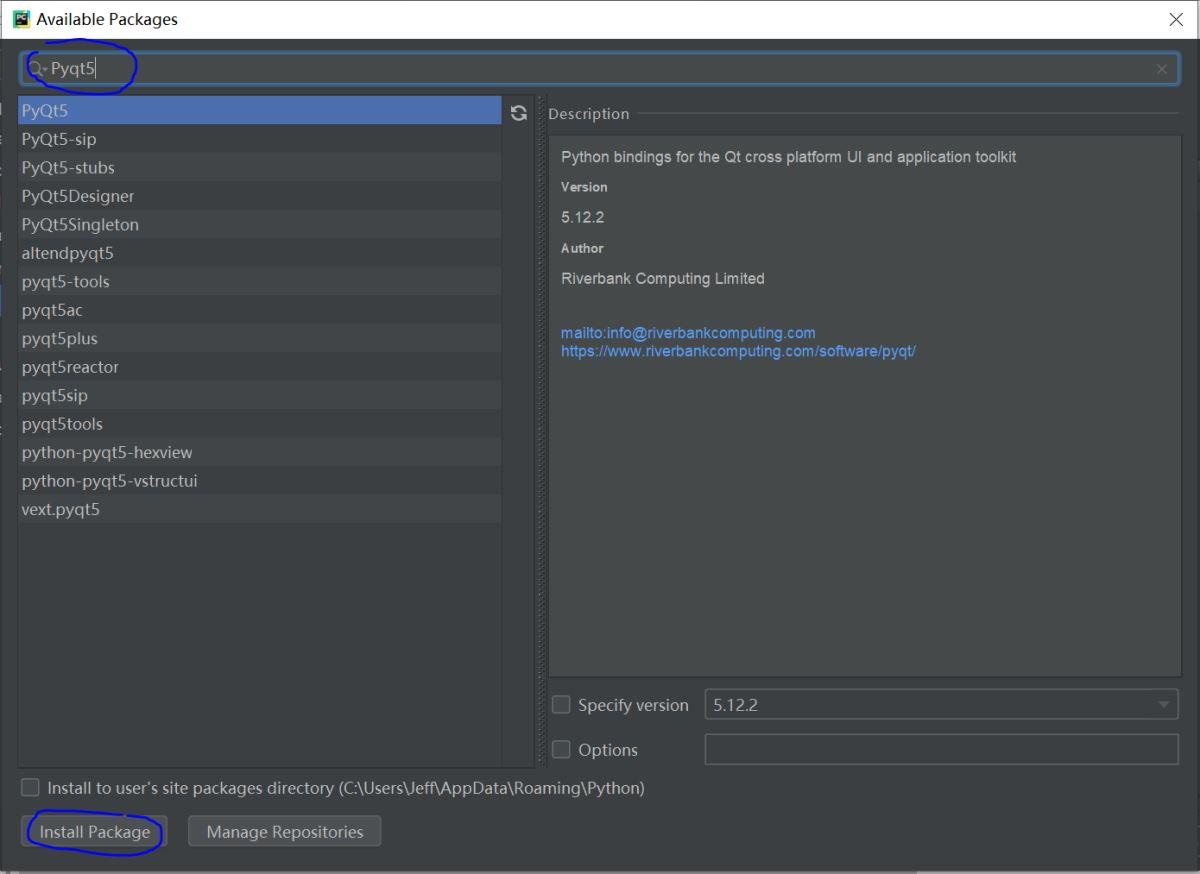Click the search magnifier icon

[x=36, y=69]
